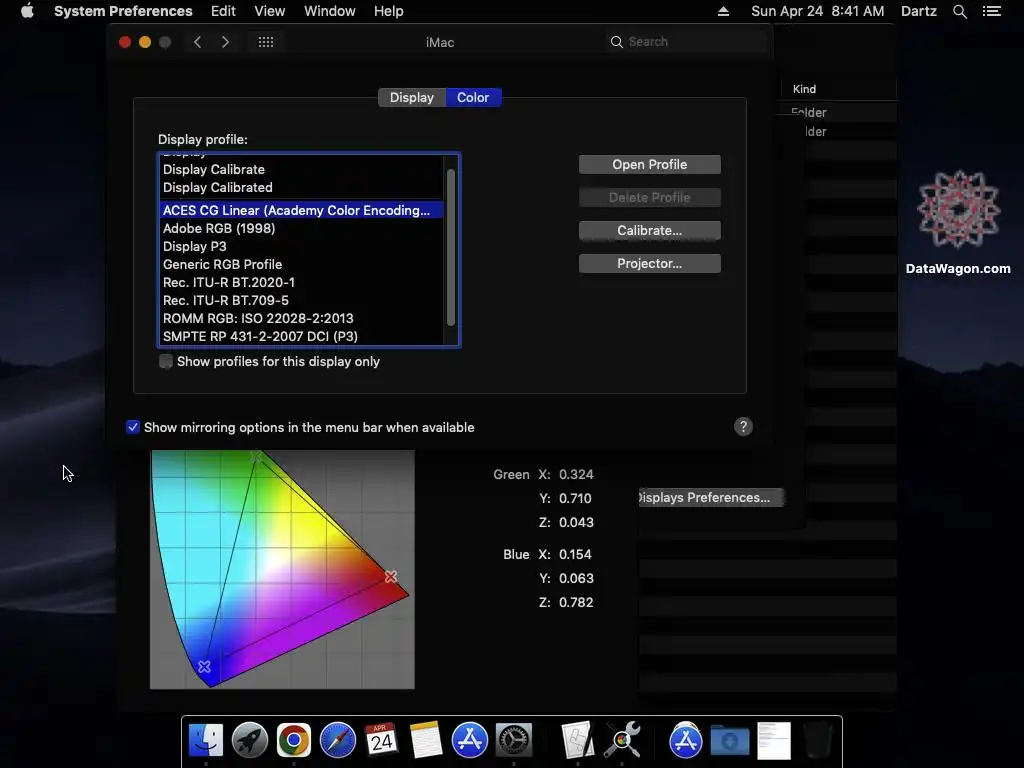This screenshot has width=1024, height=768.
Task: Click Displays Preferences... in ColorSync window
Action: (x=711, y=498)
